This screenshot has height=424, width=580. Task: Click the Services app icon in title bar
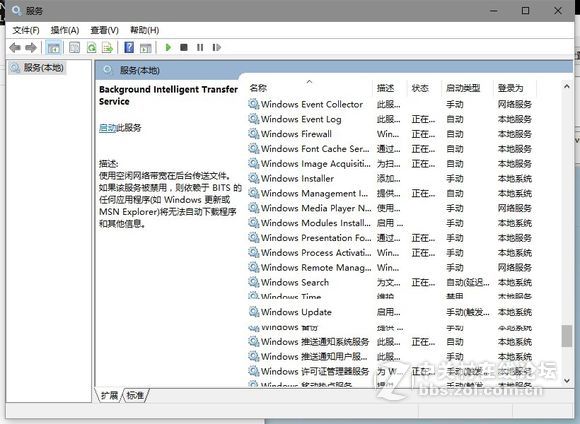16,10
